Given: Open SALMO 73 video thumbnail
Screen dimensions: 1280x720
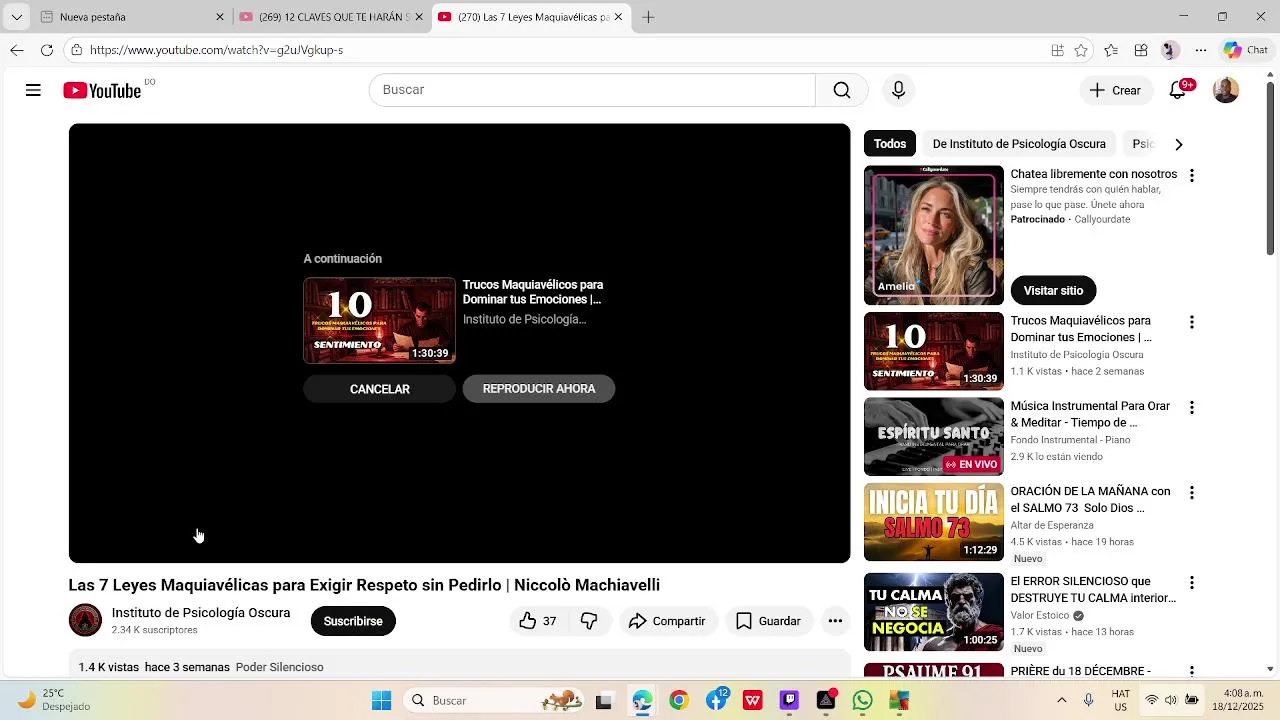Looking at the screenshot, I should click(933, 522).
